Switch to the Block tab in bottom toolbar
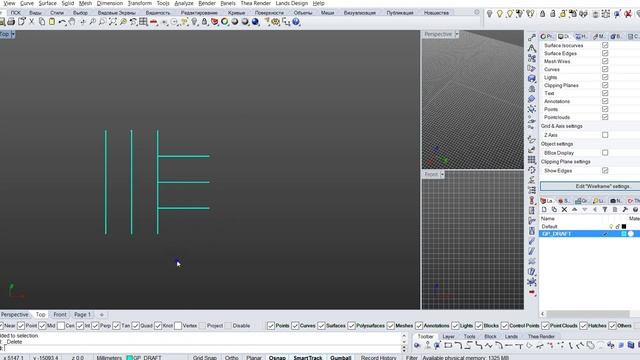Viewport: 640px width, 360px height. coord(490,337)
